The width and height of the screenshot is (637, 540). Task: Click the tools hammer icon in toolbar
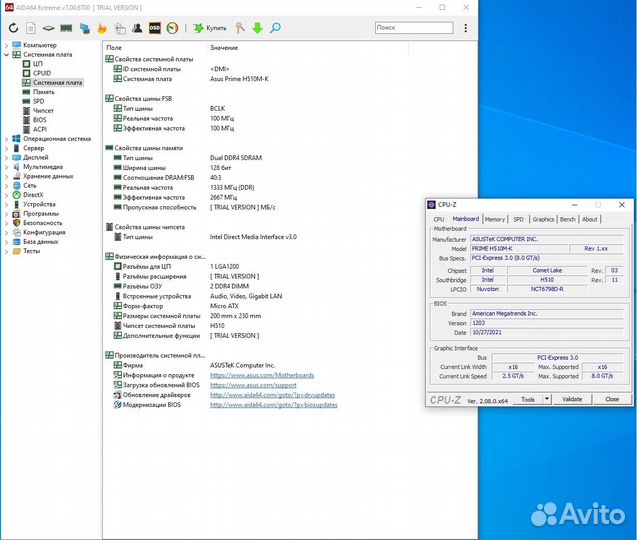[240, 28]
